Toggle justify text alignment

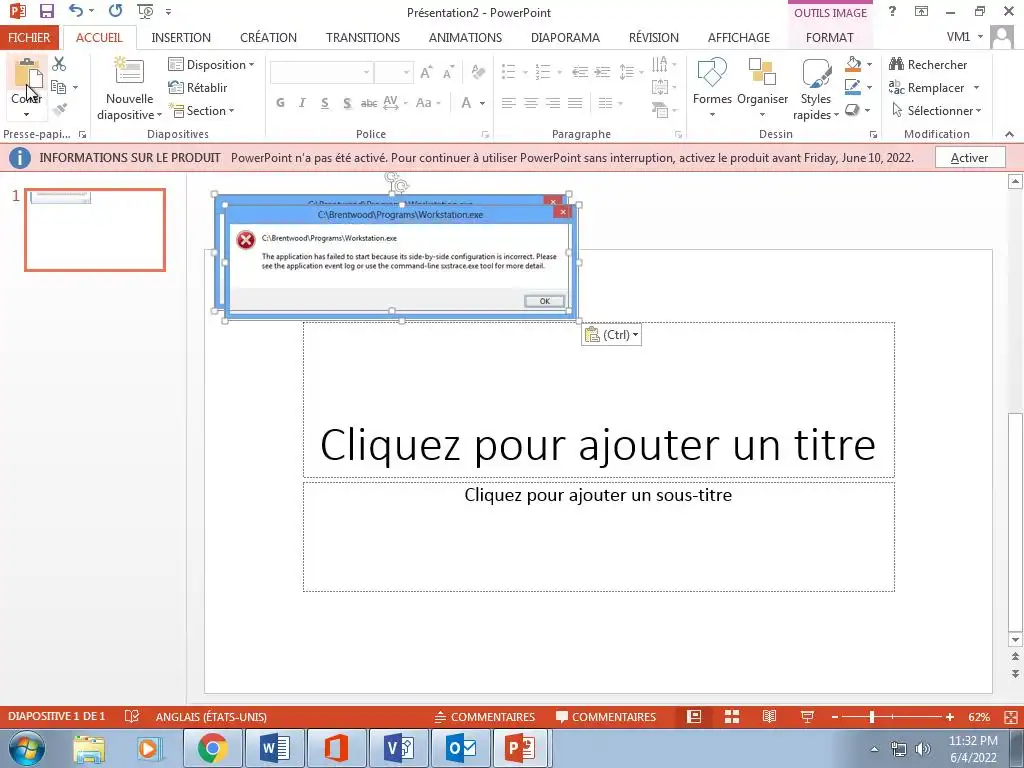(x=575, y=103)
